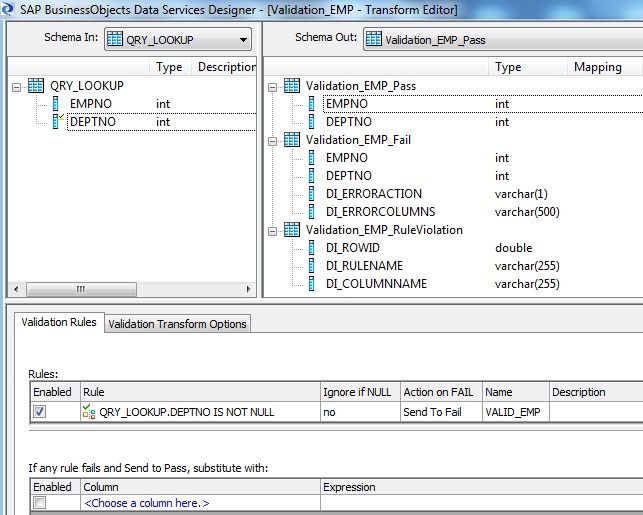Click the QRY_LOOKUP table icon in input tree
643x515 pixels.
coord(36,86)
